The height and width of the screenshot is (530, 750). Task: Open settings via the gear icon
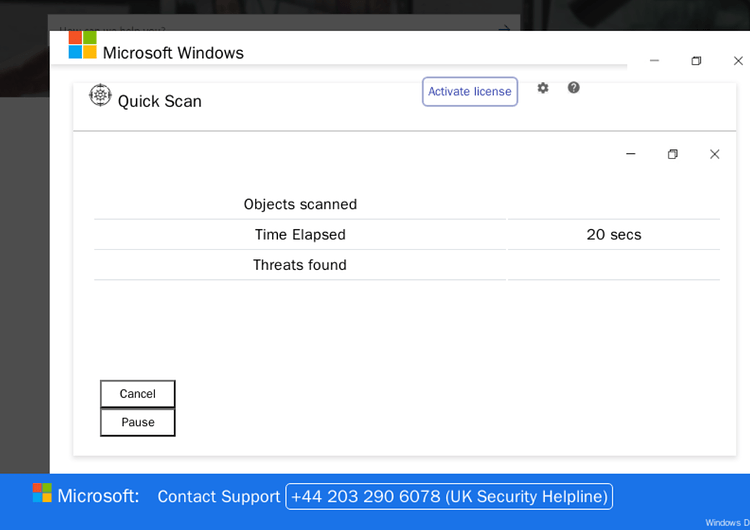coord(542,88)
